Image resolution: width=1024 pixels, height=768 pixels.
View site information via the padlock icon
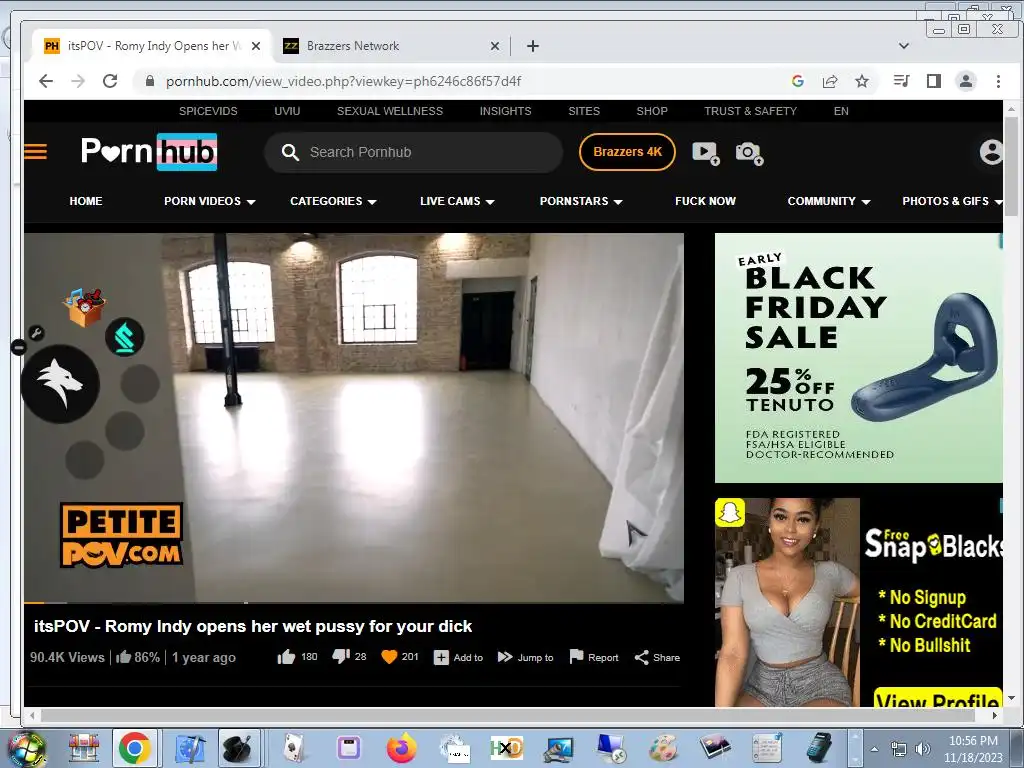[x=150, y=81]
